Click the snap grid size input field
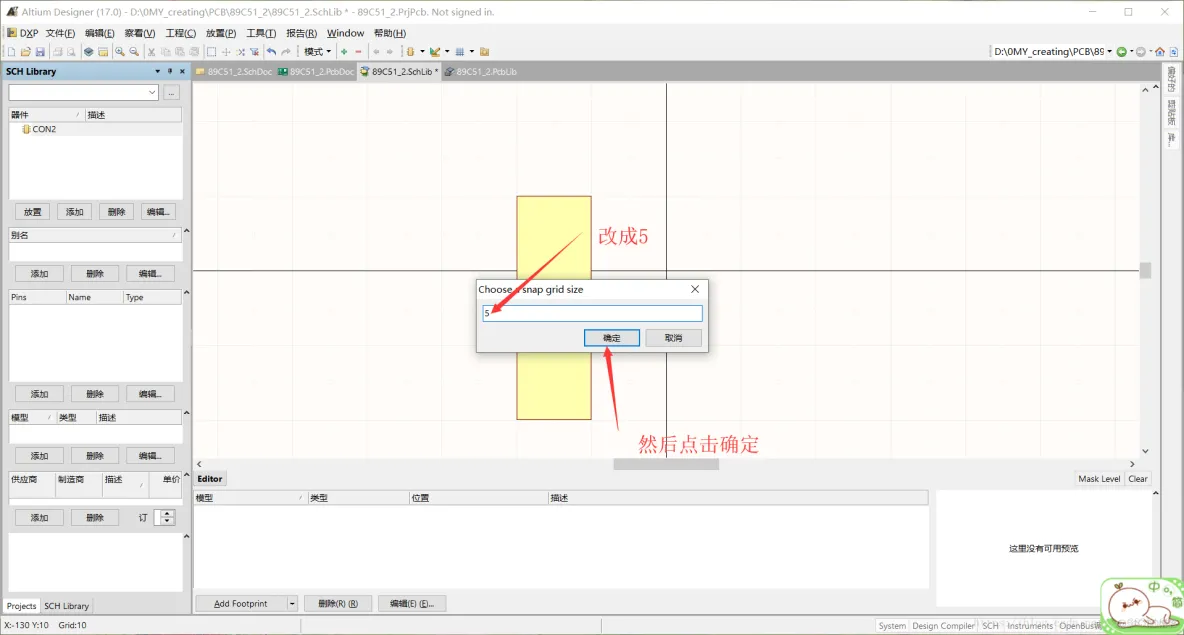 [x=592, y=313]
